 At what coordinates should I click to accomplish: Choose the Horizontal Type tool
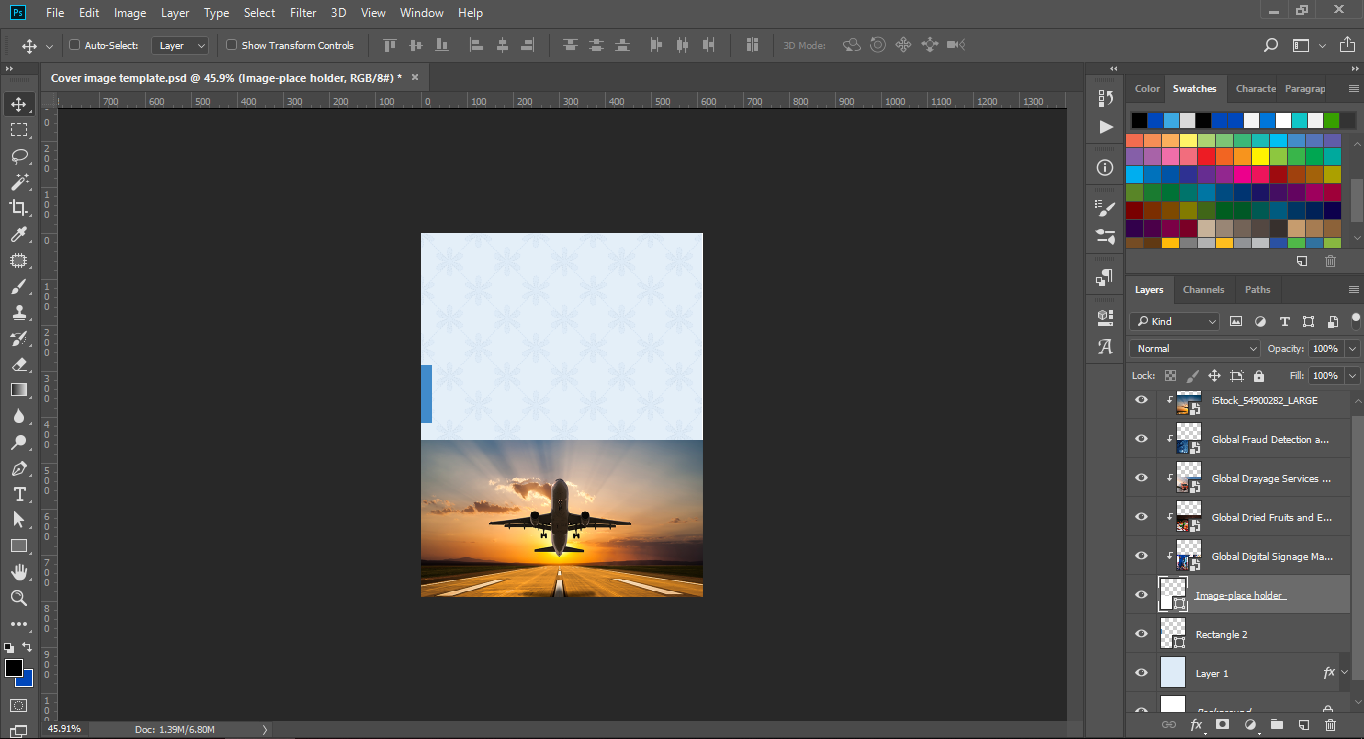pos(21,494)
